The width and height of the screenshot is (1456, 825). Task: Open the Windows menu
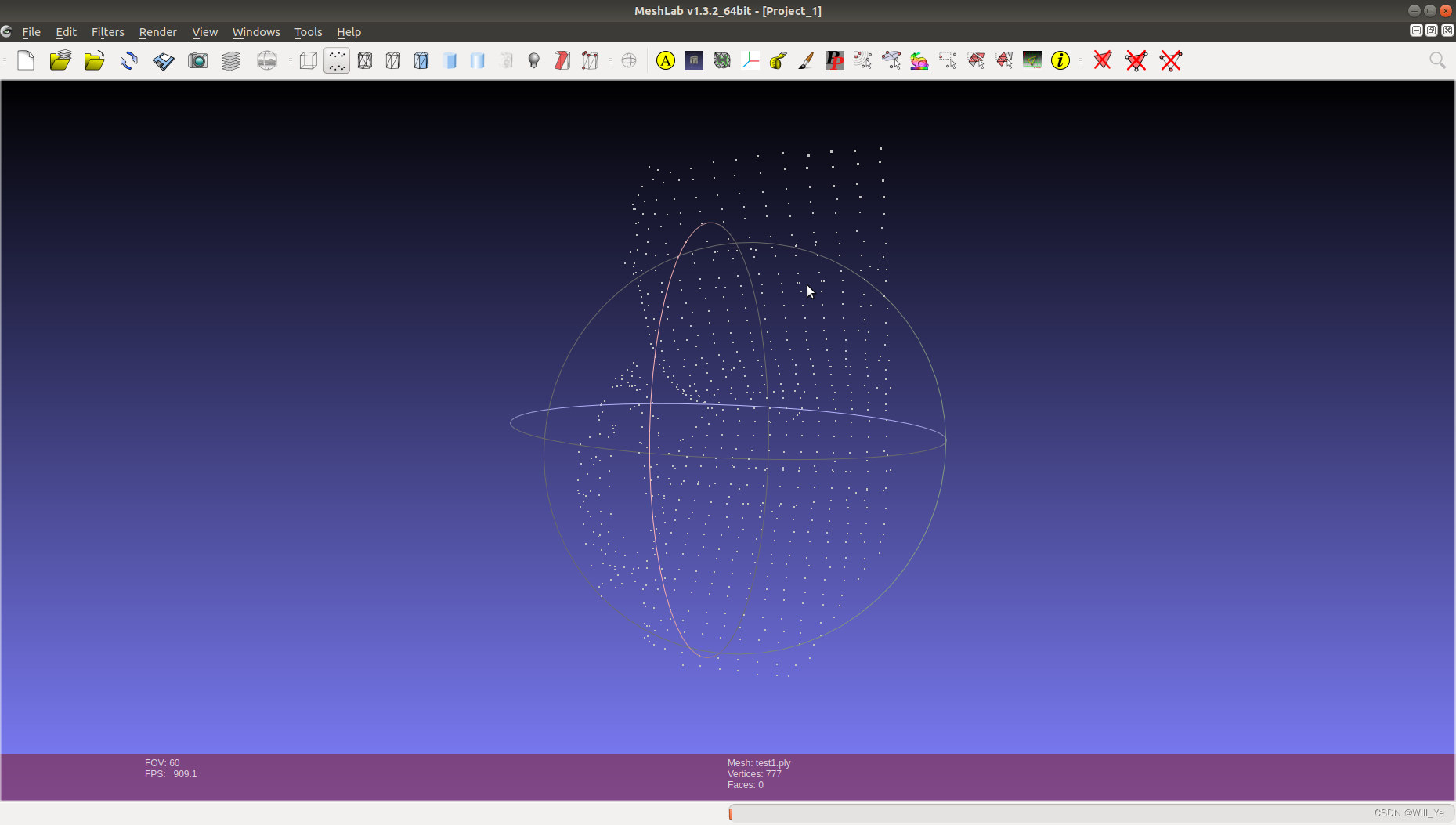point(256,32)
